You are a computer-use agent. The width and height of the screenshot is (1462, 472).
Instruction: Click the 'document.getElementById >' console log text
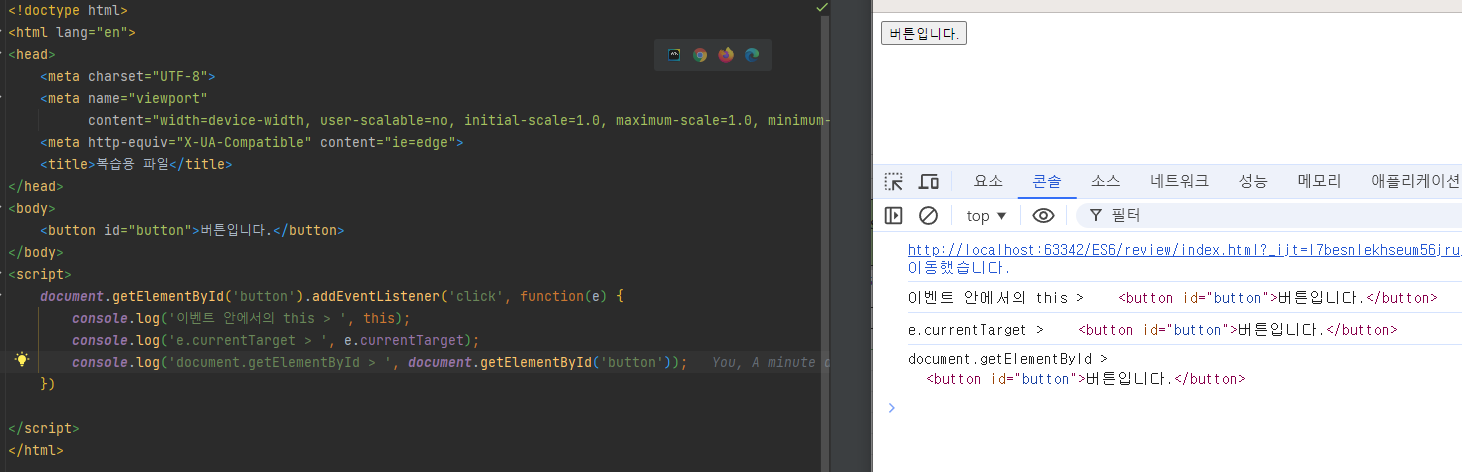pyautogui.click(x=1007, y=358)
